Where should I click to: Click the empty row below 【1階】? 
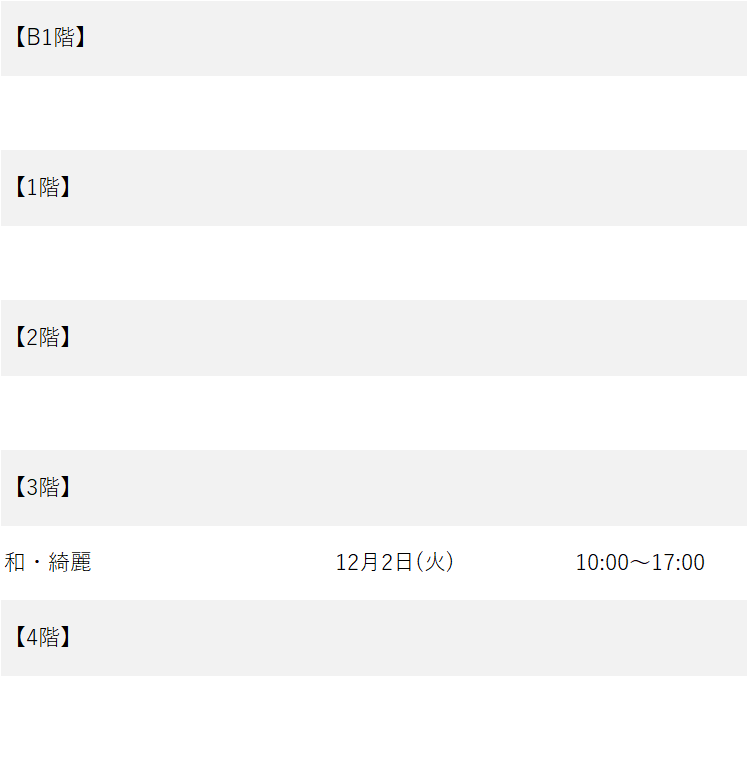[x=373, y=263]
